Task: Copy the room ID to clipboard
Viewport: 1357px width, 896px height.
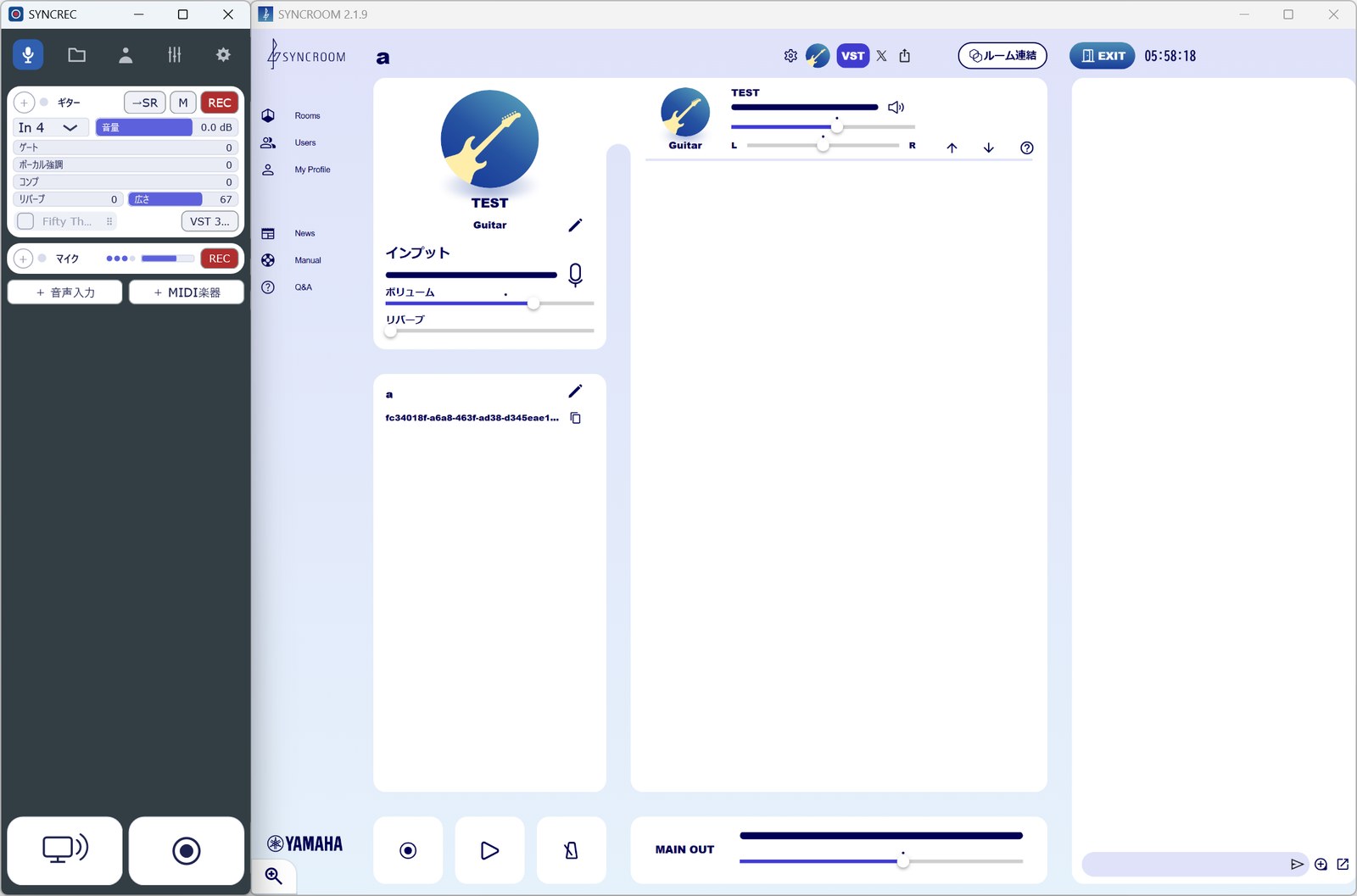Action: pos(576,418)
